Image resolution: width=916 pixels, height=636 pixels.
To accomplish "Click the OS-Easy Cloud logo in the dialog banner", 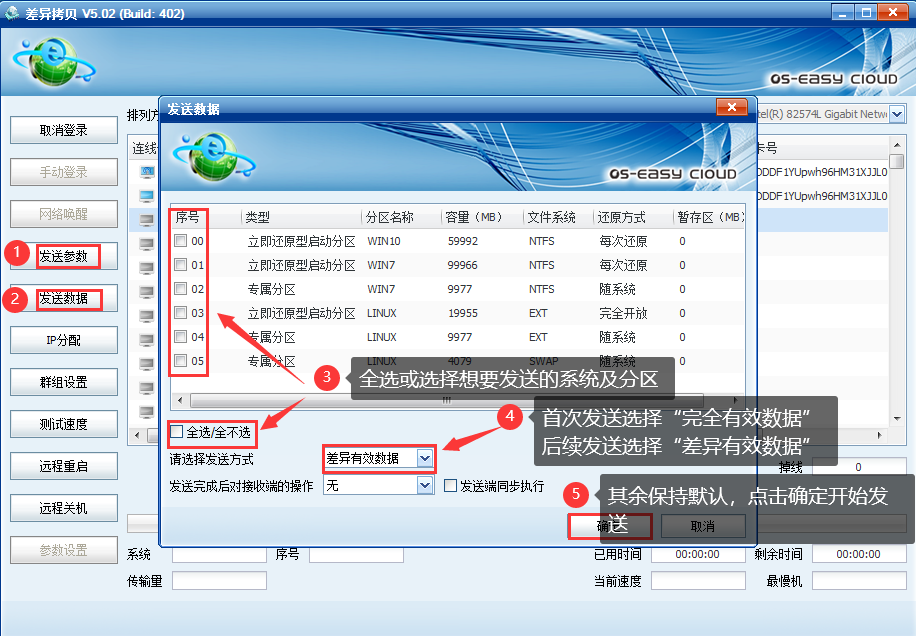I will (x=672, y=173).
